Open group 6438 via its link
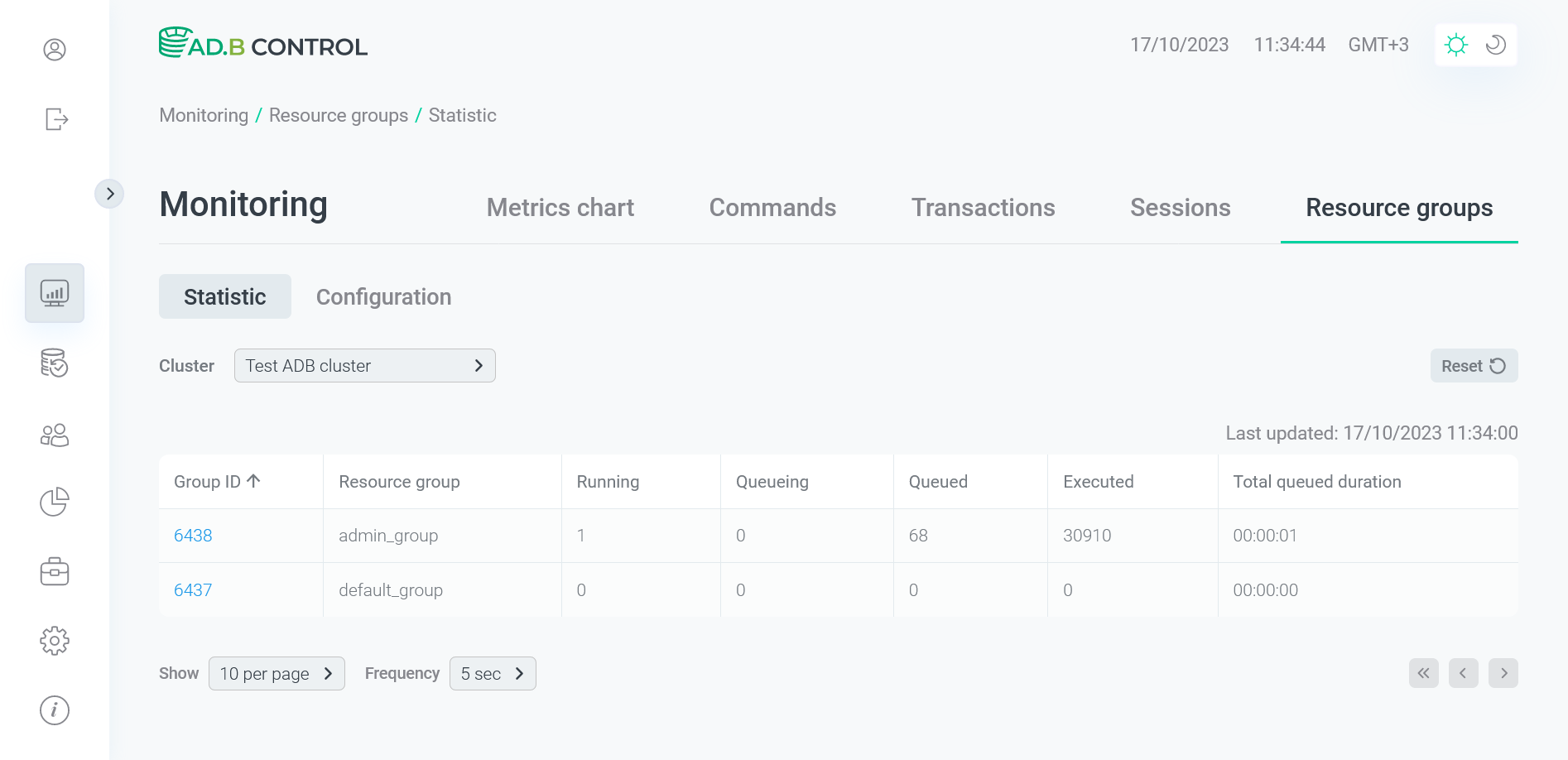The image size is (1568, 760). pyautogui.click(x=193, y=536)
